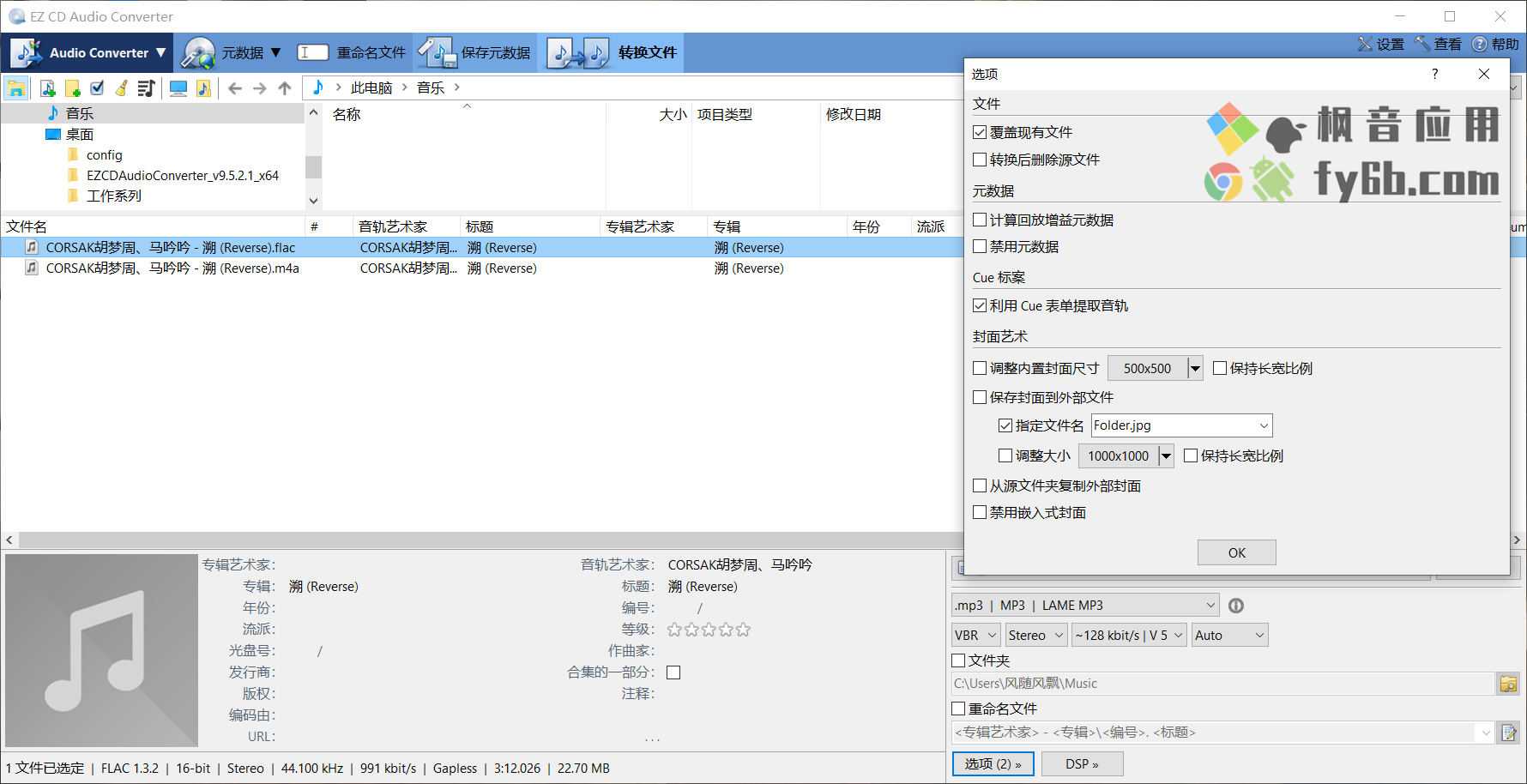
Task: Open the ~128 kbit/s V 5 quality dropdown
Action: click(x=1129, y=636)
